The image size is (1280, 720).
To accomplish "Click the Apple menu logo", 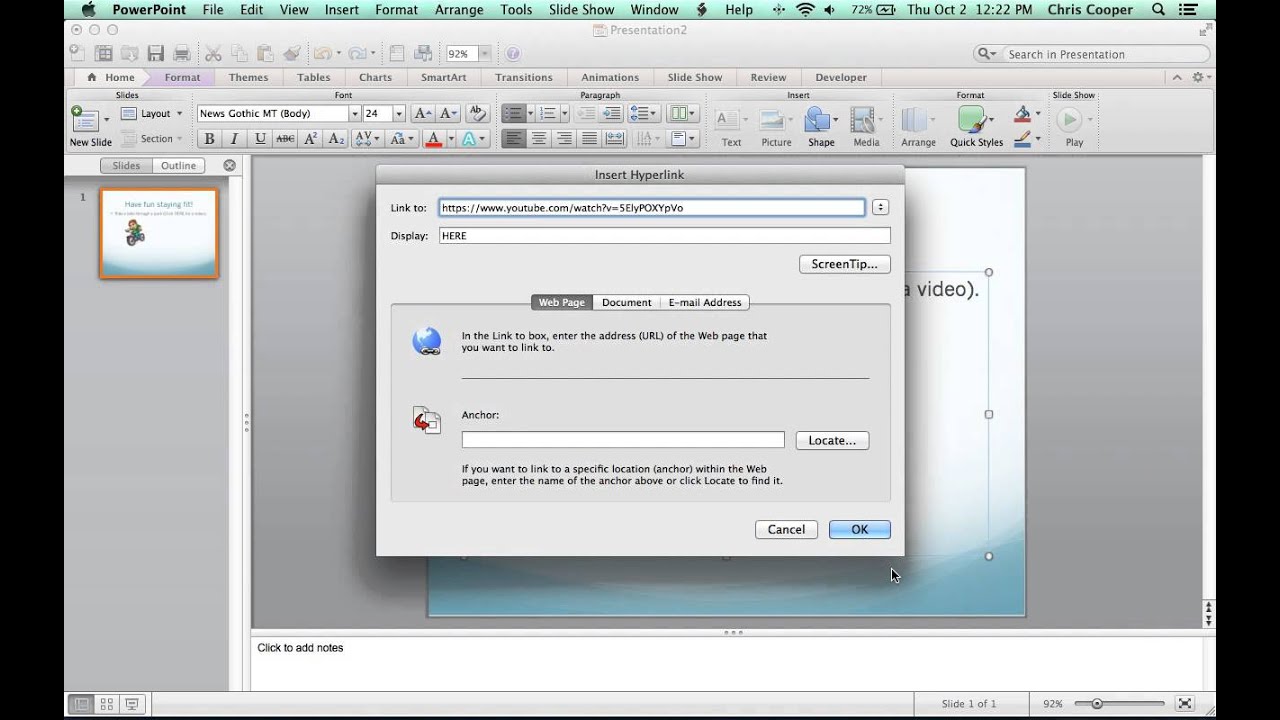I will click(88, 10).
